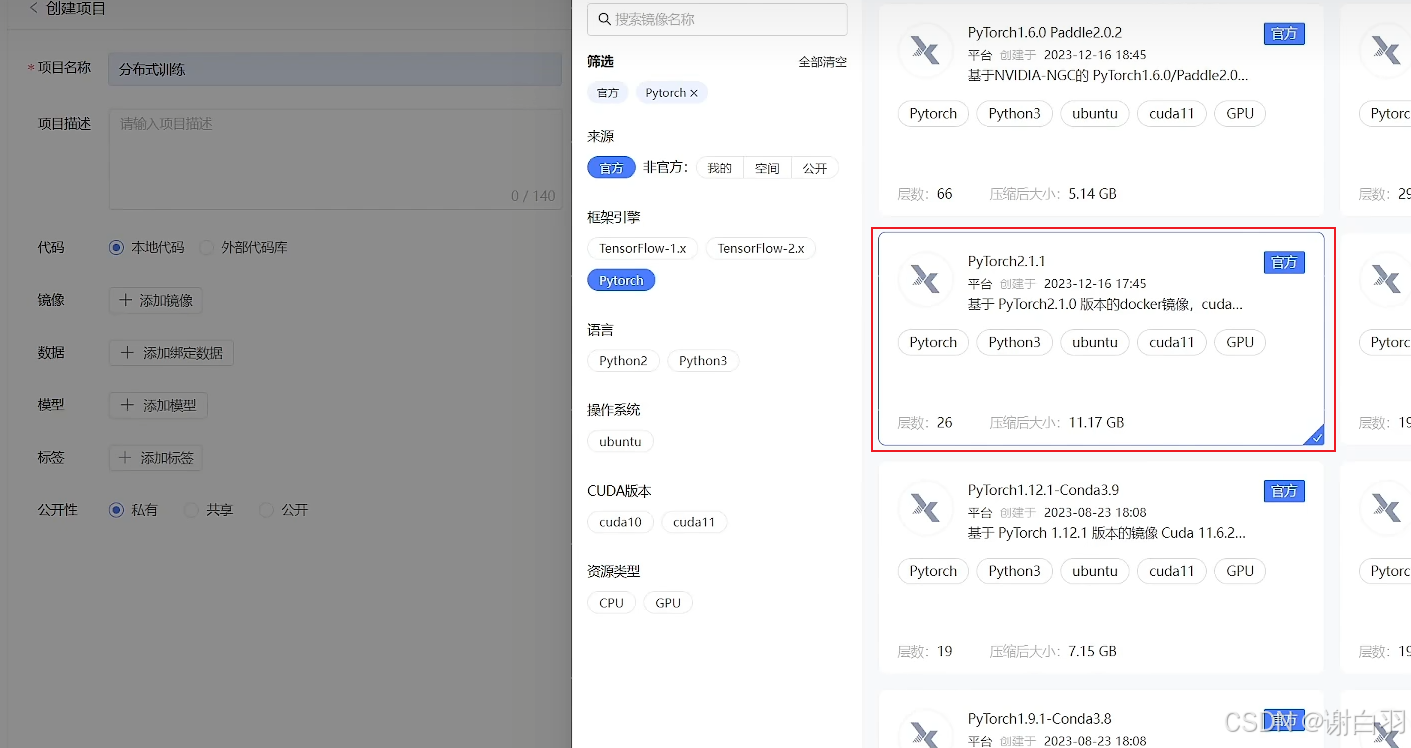Click the 项目描述 text area

tap(335, 159)
